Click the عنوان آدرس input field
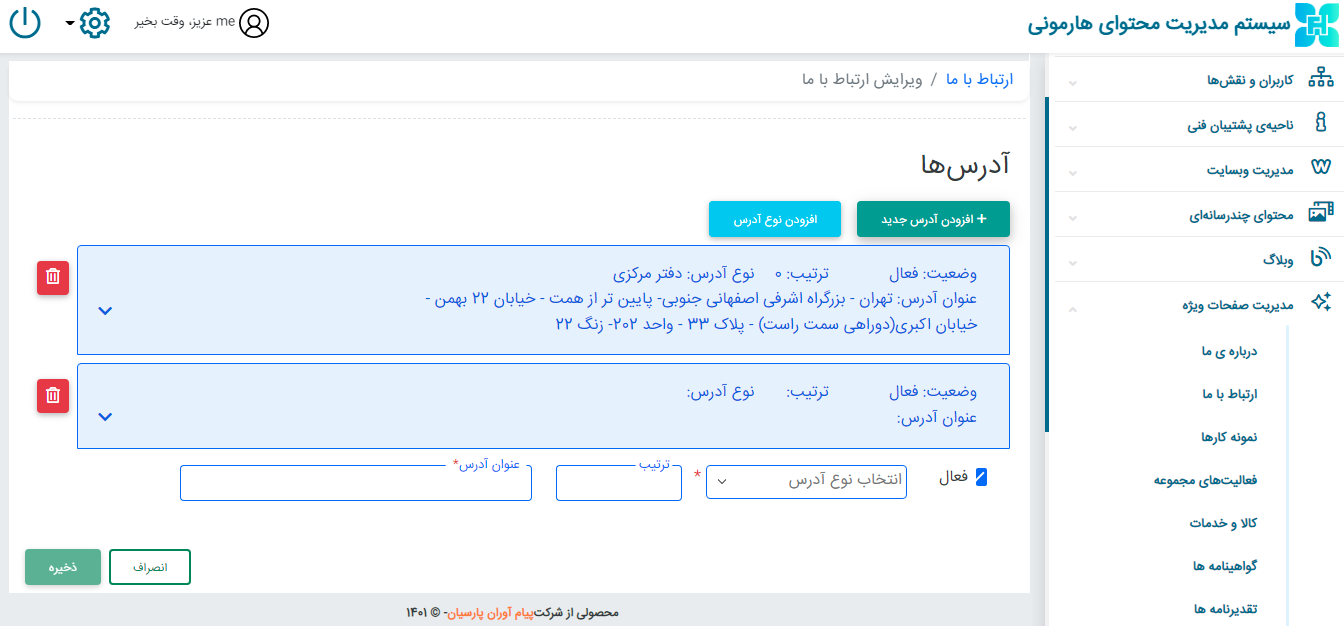 pos(356,483)
